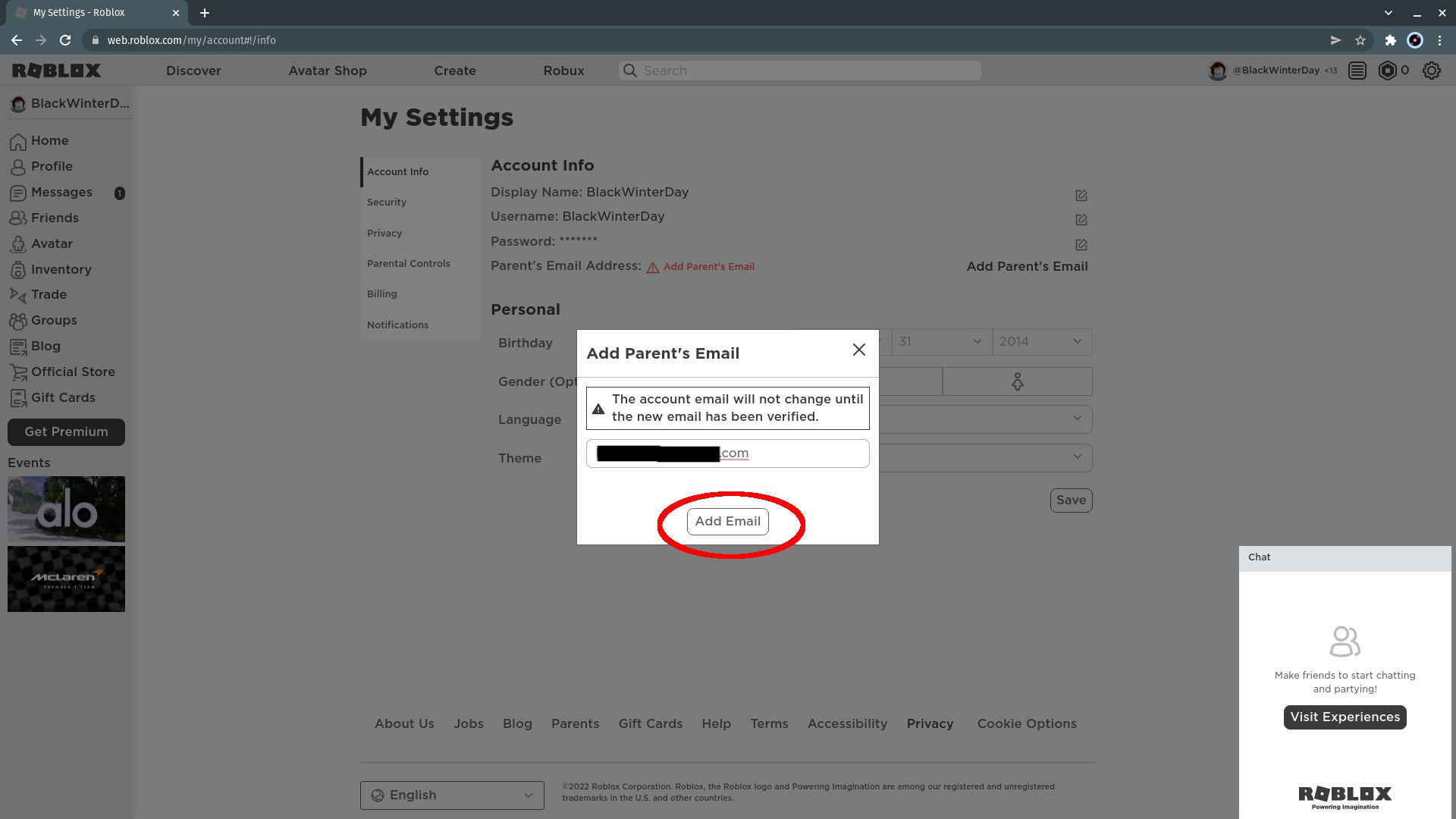
Task: Switch to the Notifications settings tab
Action: pos(421,325)
